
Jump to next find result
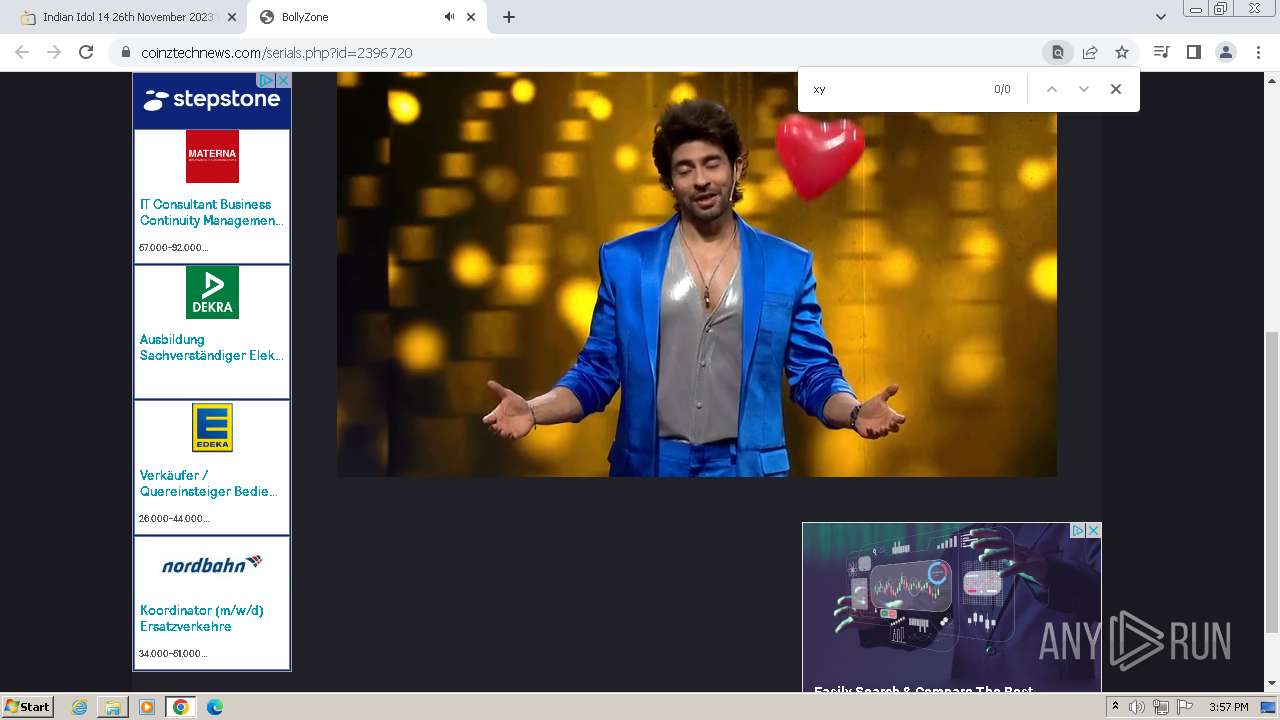(1083, 89)
